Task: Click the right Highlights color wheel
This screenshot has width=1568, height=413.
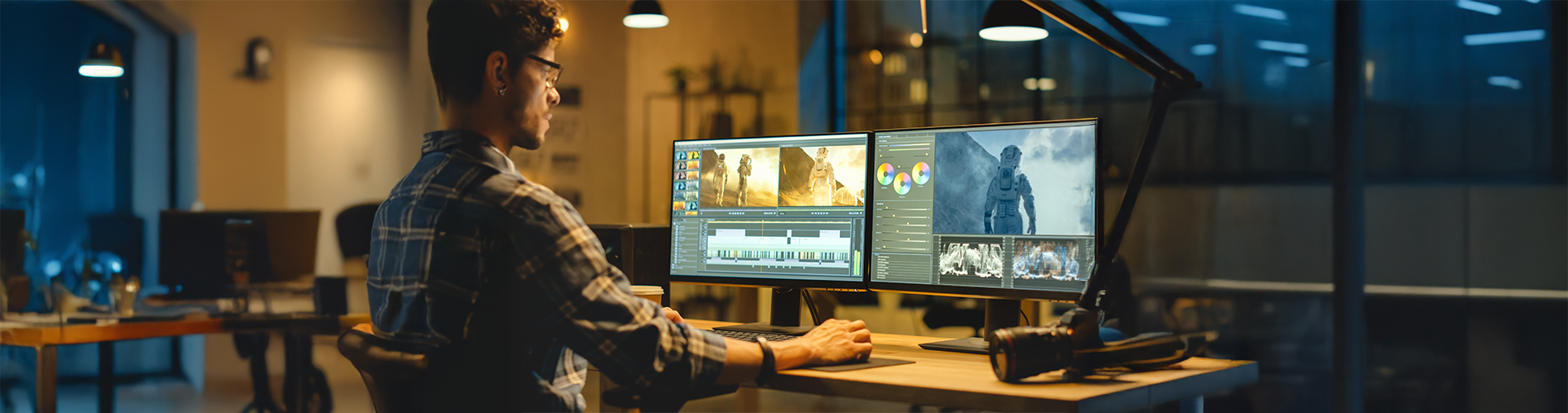Action: pyautogui.click(x=921, y=173)
